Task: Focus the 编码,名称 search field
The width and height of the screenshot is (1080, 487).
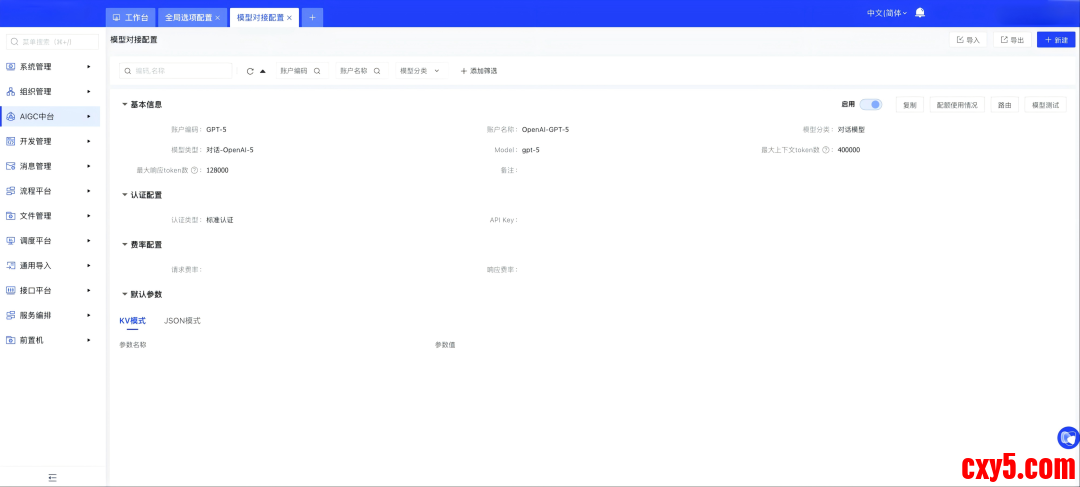Action: pos(176,71)
